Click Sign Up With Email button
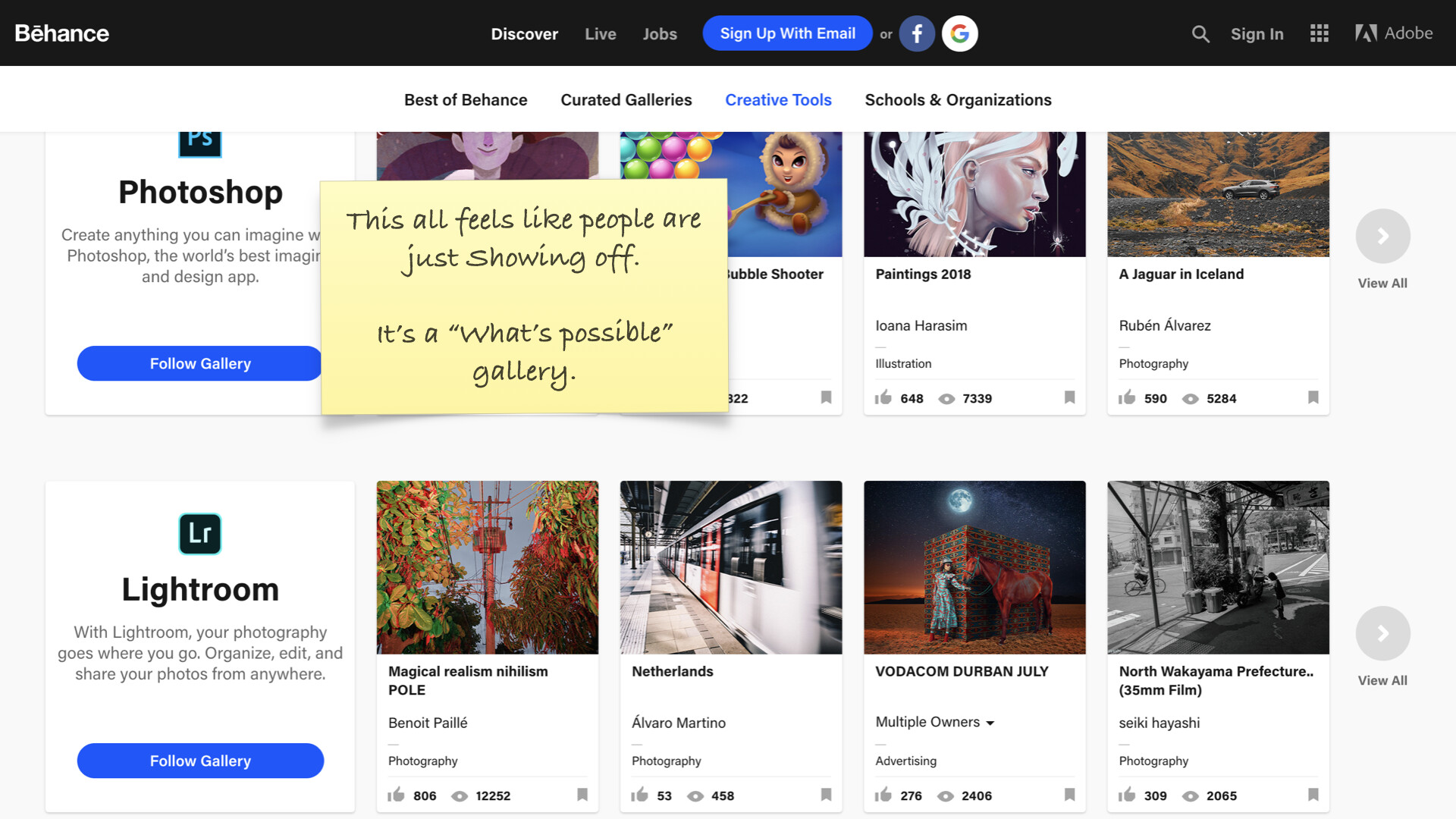1456x819 pixels. [x=787, y=33]
